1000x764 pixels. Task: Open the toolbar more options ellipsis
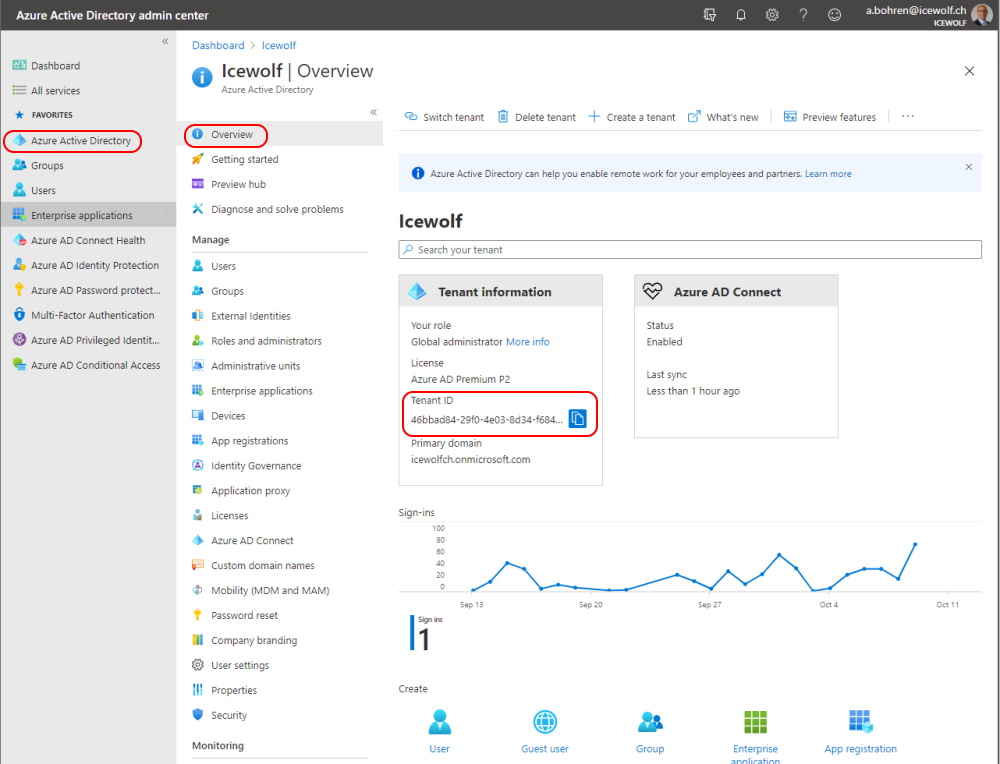pos(908,117)
